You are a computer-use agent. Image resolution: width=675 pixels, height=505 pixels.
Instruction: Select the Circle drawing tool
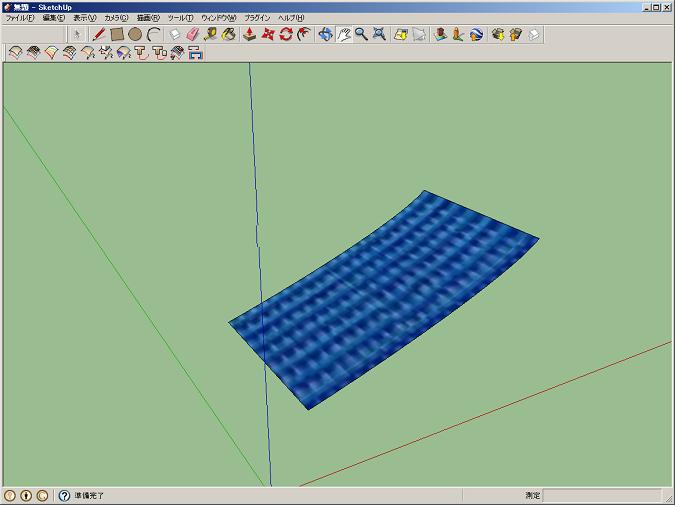(135, 34)
